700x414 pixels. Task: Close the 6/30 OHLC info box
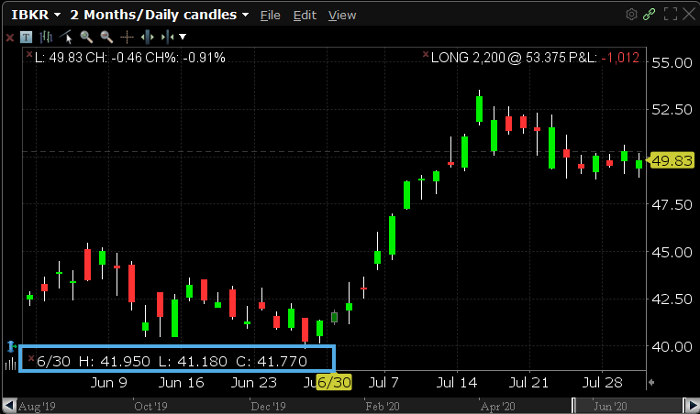tap(30, 358)
